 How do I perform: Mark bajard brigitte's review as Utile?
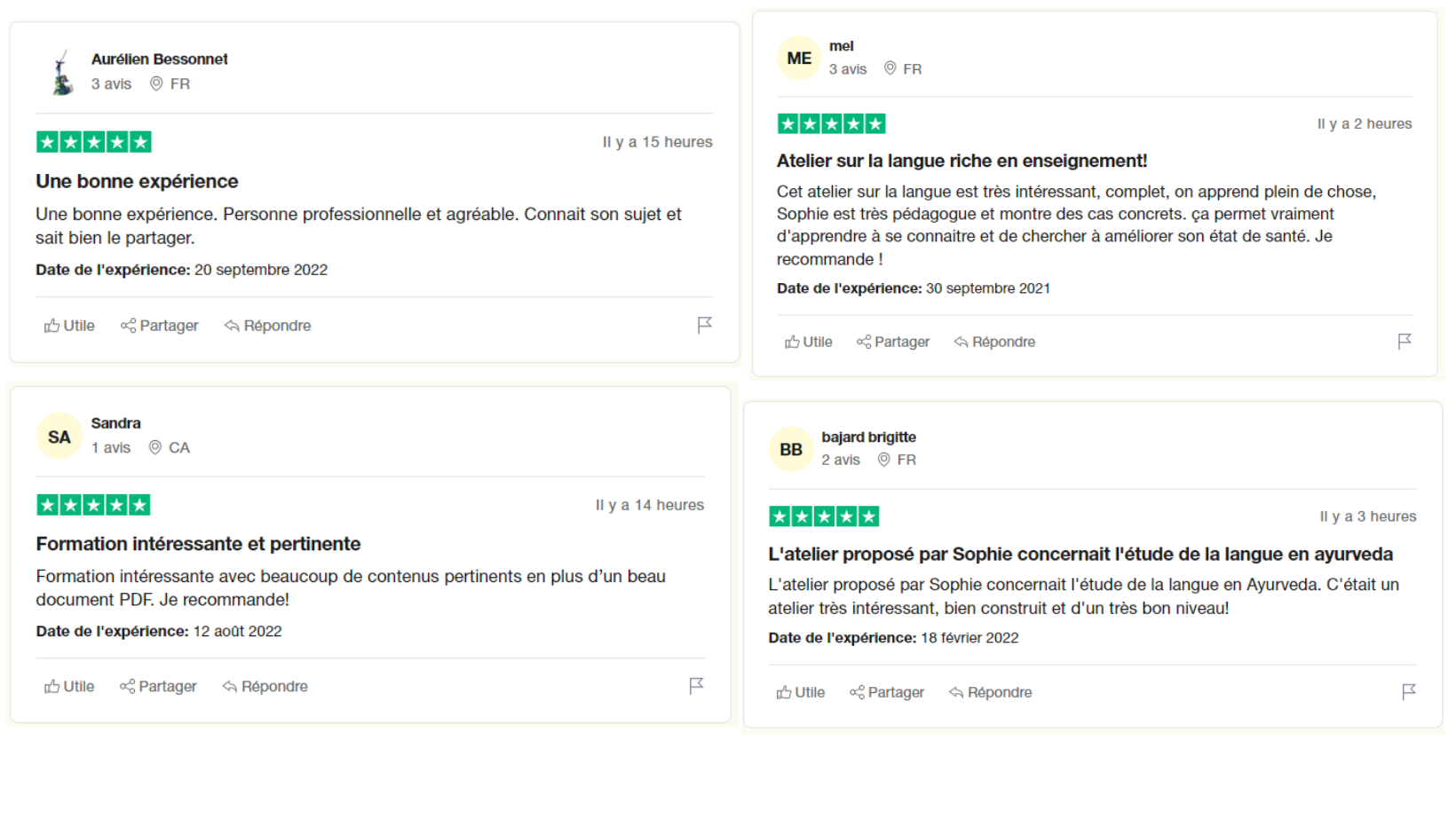tap(800, 692)
